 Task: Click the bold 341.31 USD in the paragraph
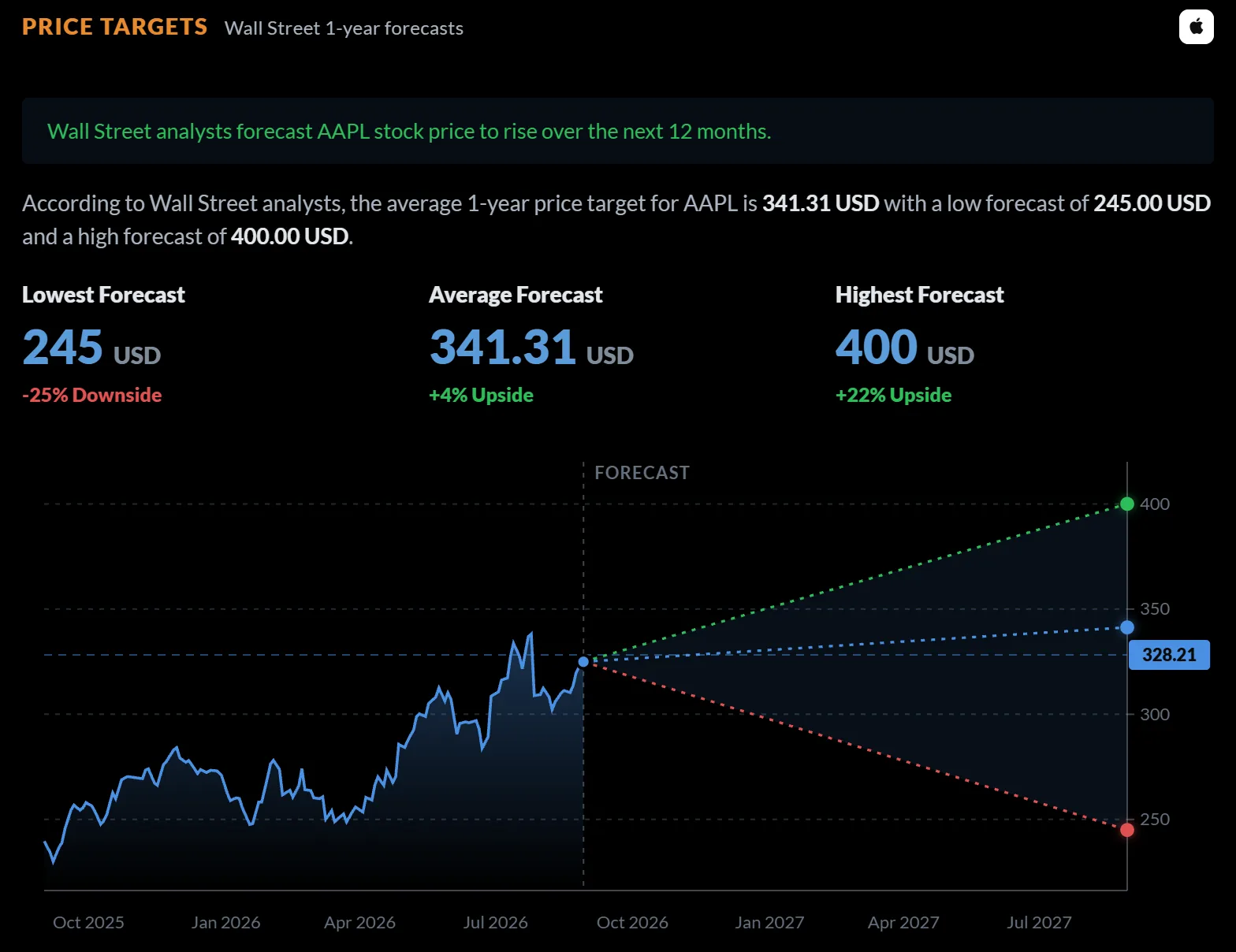click(x=821, y=203)
